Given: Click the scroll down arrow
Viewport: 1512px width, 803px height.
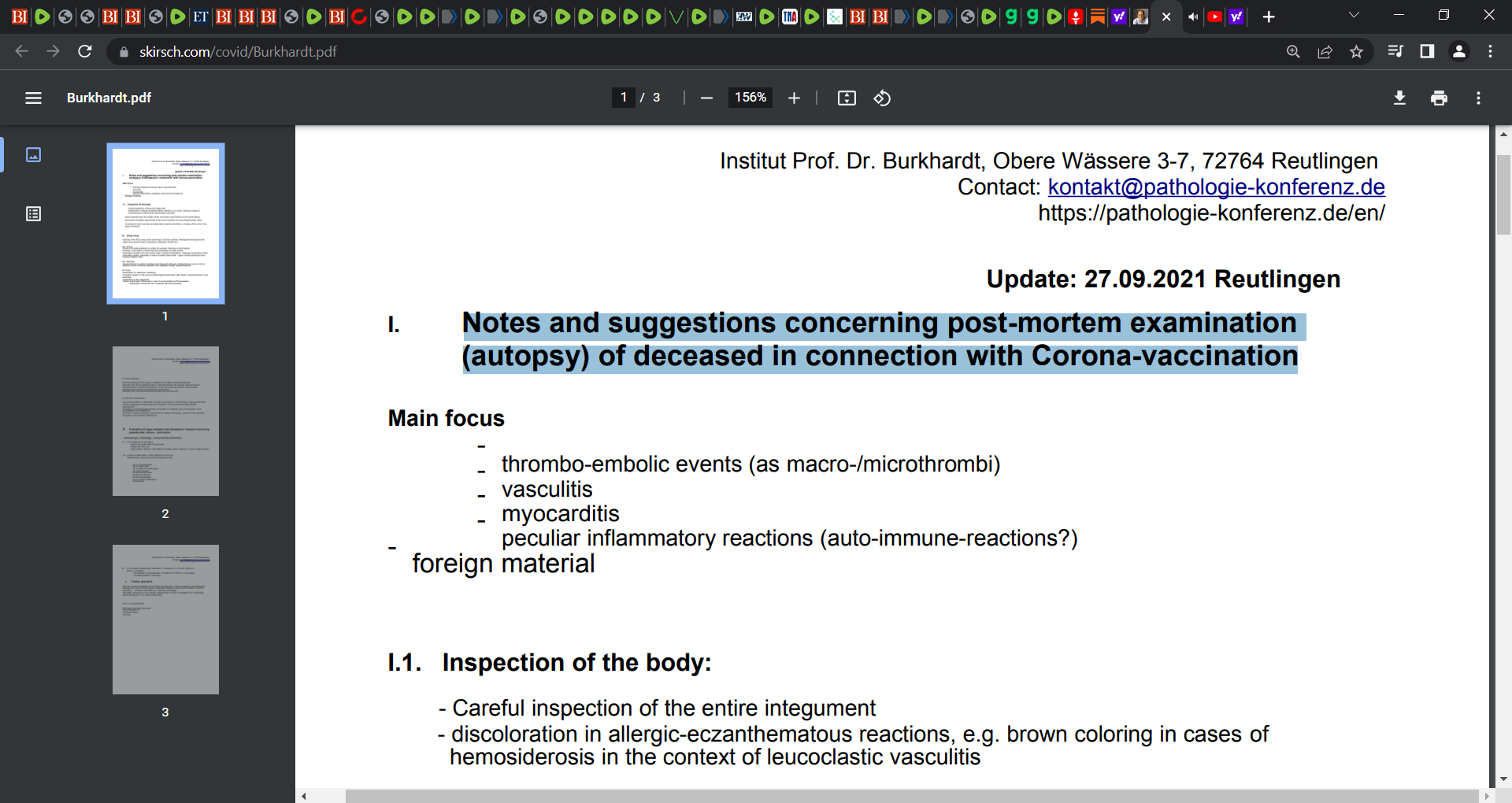Looking at the screenshot, I should 1503,779.
